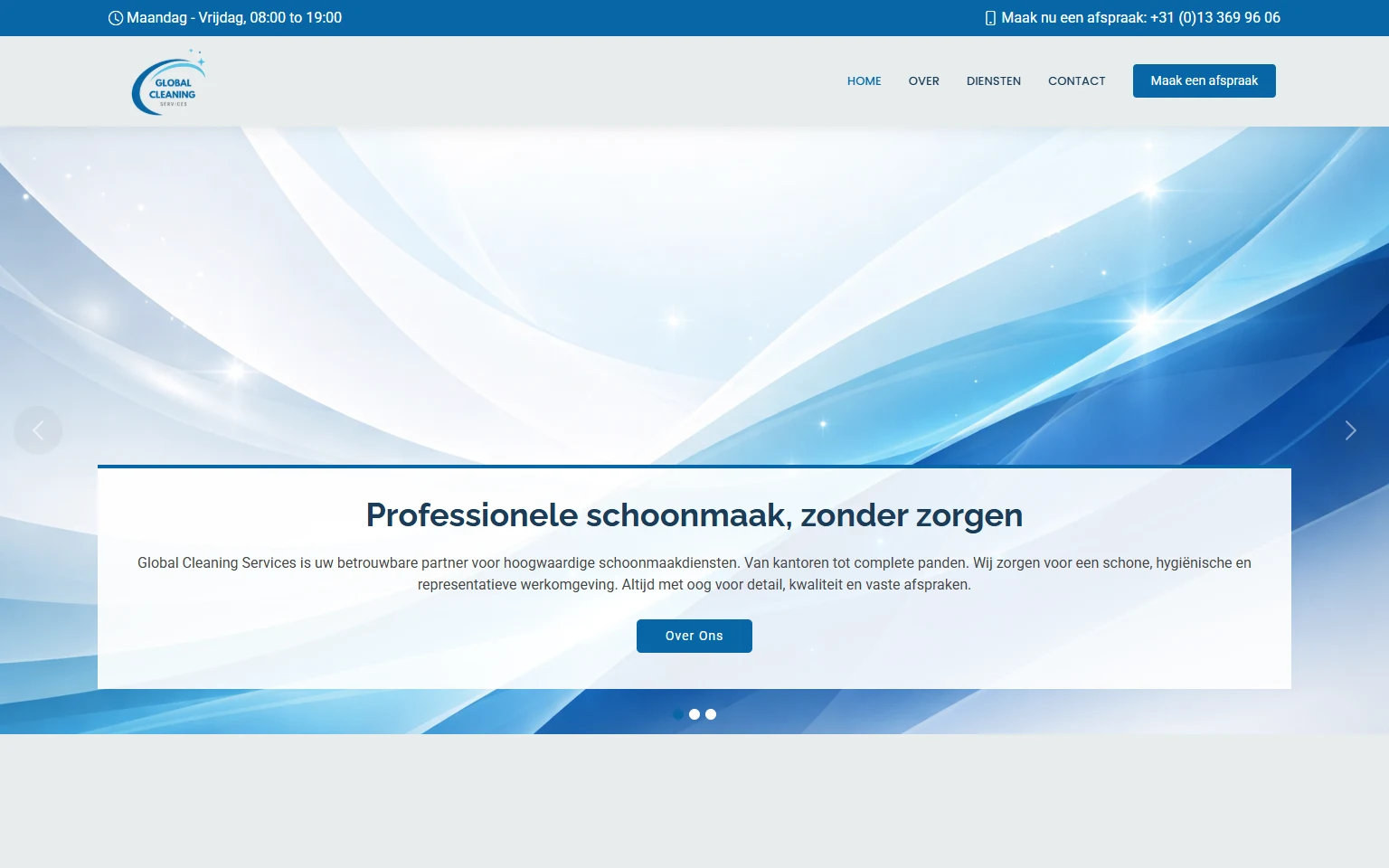Go to previous slide with left arrow
This screenshot has height=868, width=1389.
tap(38, 430)
